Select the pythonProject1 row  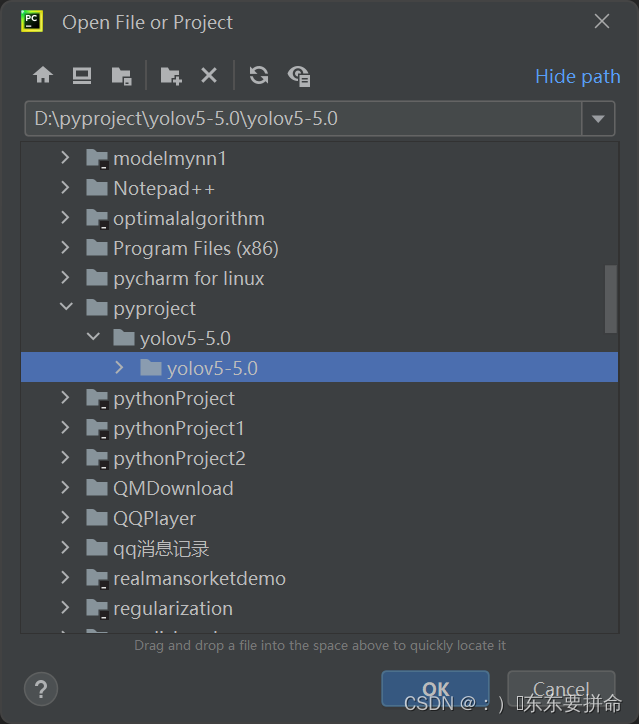coord(319,428)
